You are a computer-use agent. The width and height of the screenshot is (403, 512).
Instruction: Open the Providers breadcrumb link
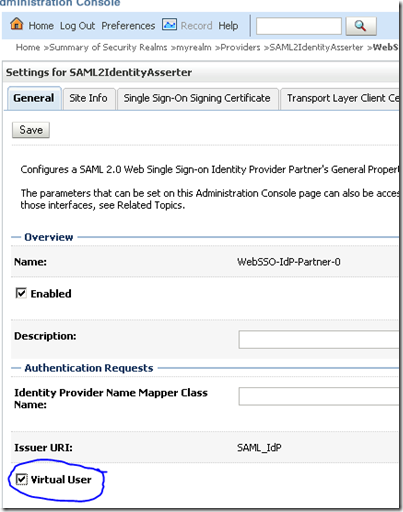[240, 47]
